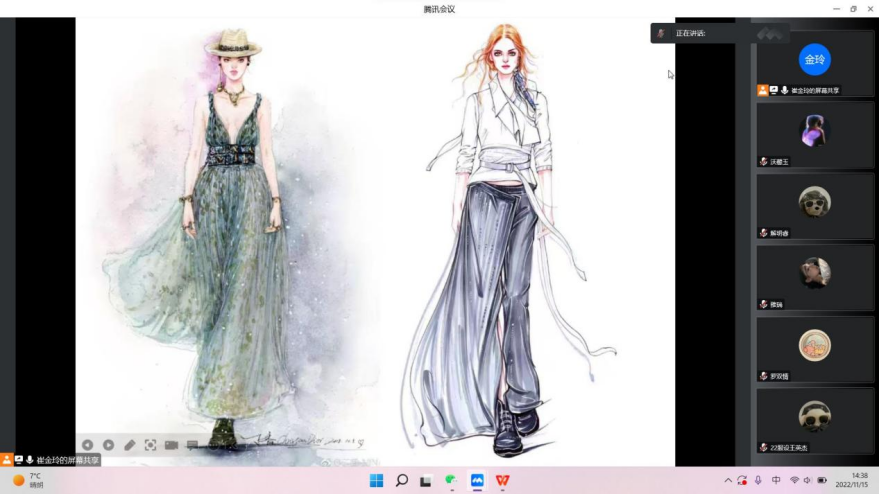Click the panda avatar of 22服设王英杰
This screenshot has height=495, width=879.
click(x=815, y=417)
